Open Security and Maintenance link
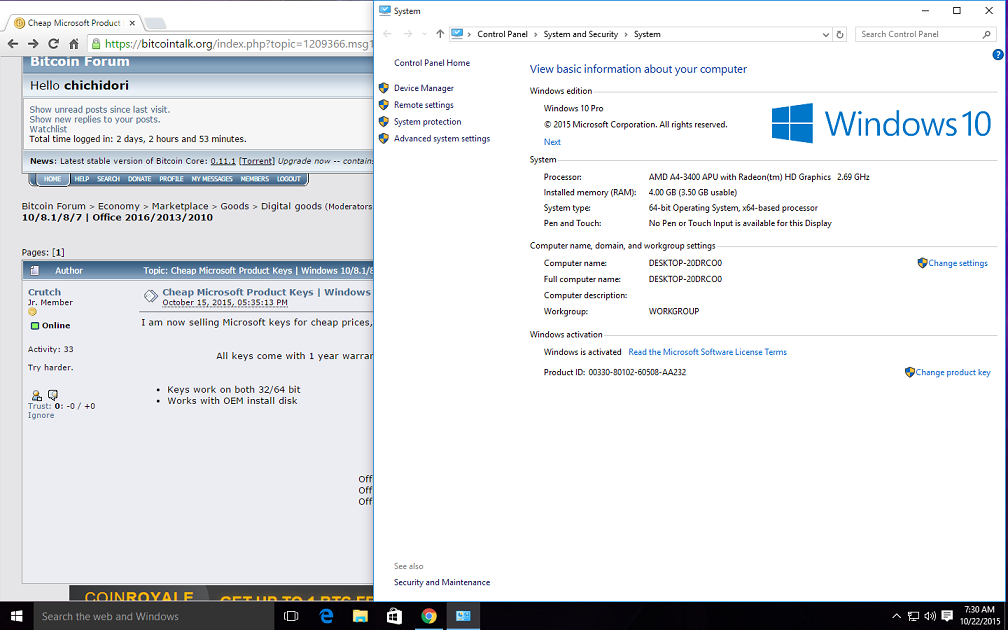This screenshot has height=630, width=1008. 442,582
